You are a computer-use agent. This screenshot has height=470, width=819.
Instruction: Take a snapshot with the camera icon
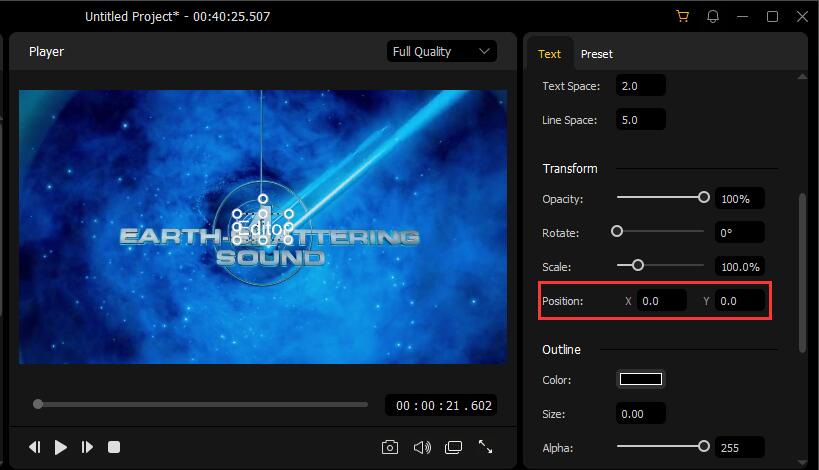pyautogui.click(x=390, y=447)
